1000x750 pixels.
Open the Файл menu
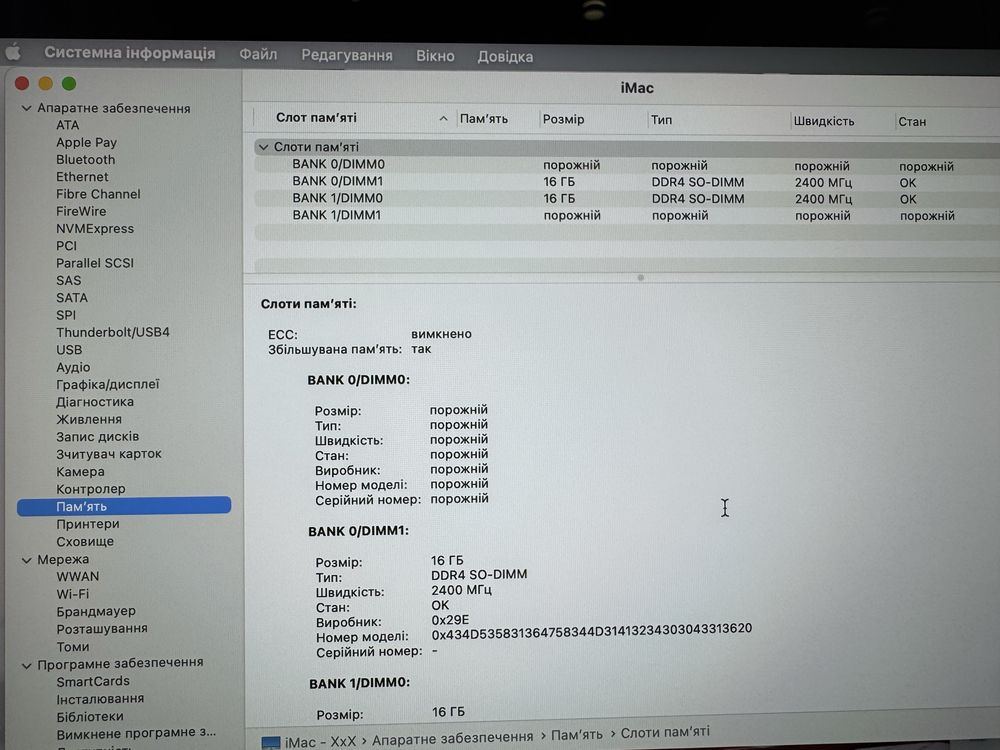pyautogui.click(x=258, y=55)
